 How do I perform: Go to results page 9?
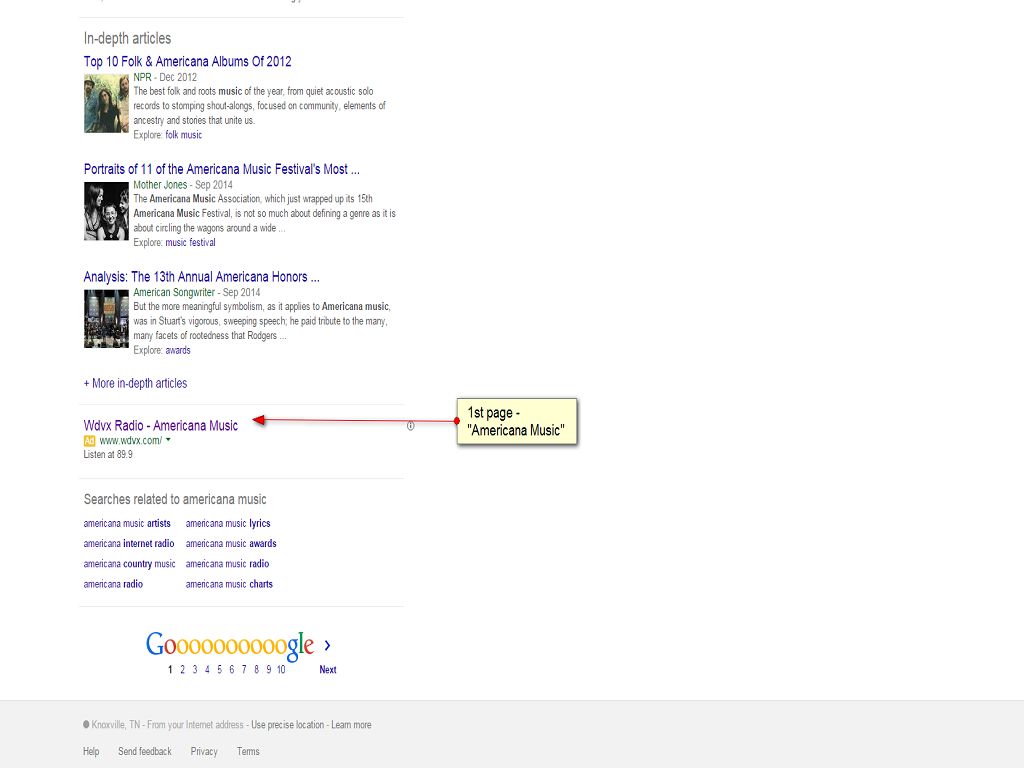268,669
